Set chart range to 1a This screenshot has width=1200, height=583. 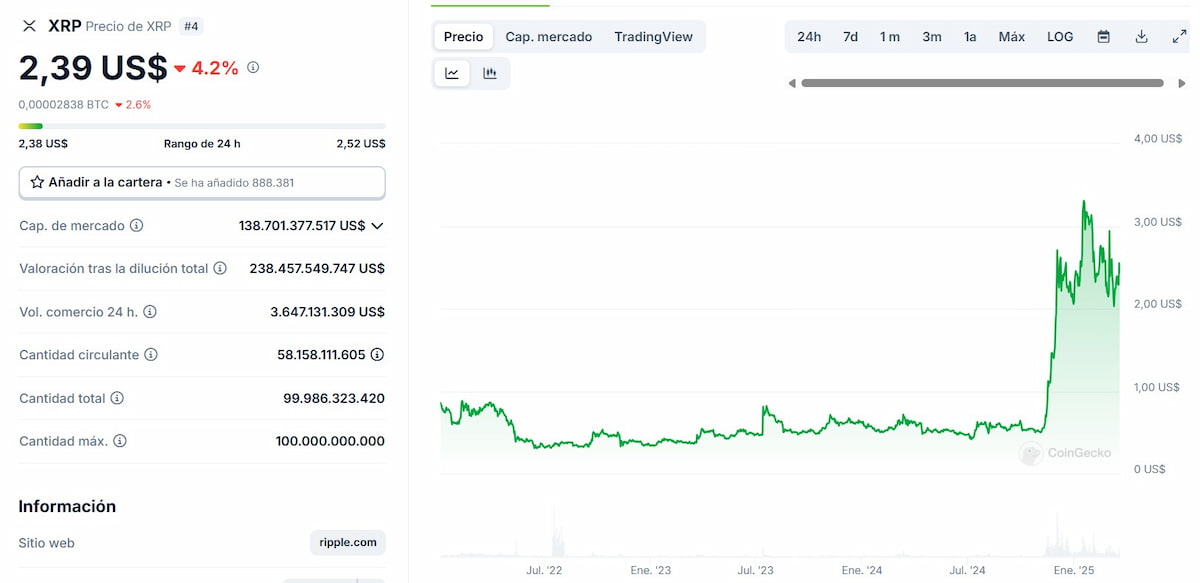tap(970, 37)
